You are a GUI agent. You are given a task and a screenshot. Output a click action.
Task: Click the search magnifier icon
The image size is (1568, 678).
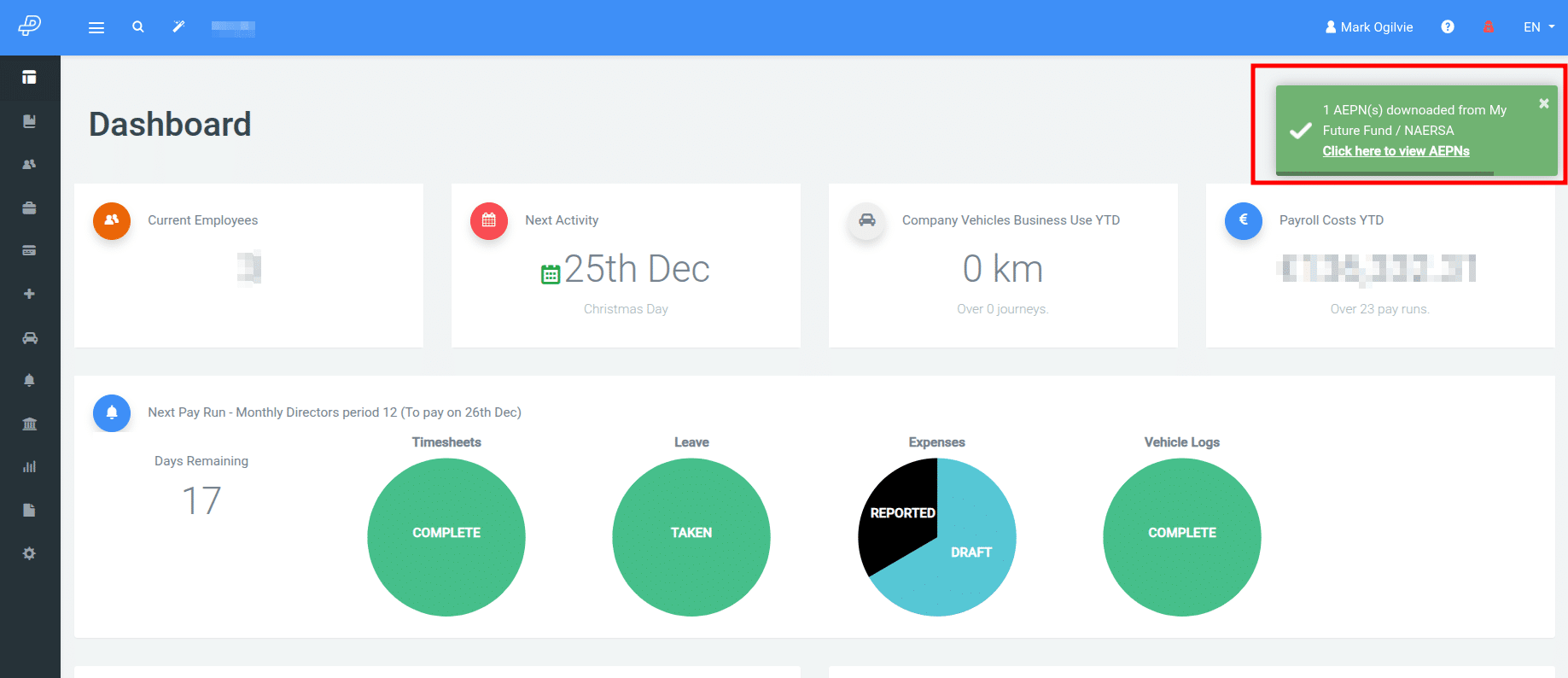pos(137,27)
